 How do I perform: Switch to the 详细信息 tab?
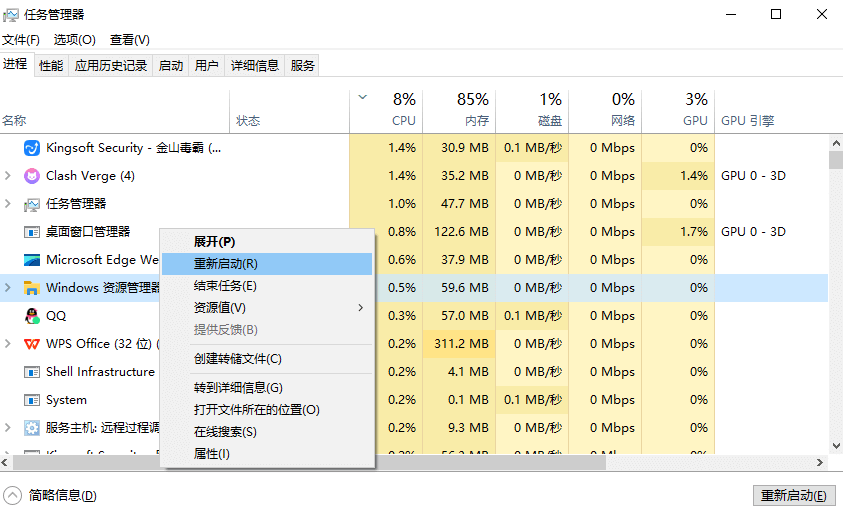point(255,66)
